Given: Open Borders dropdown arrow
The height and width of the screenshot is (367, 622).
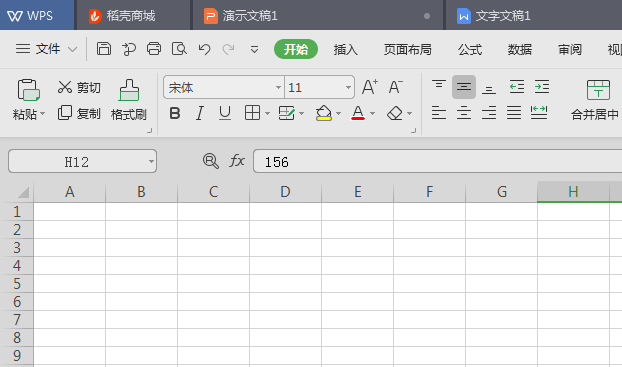Looking at the screenshot, I should point(267,114).
